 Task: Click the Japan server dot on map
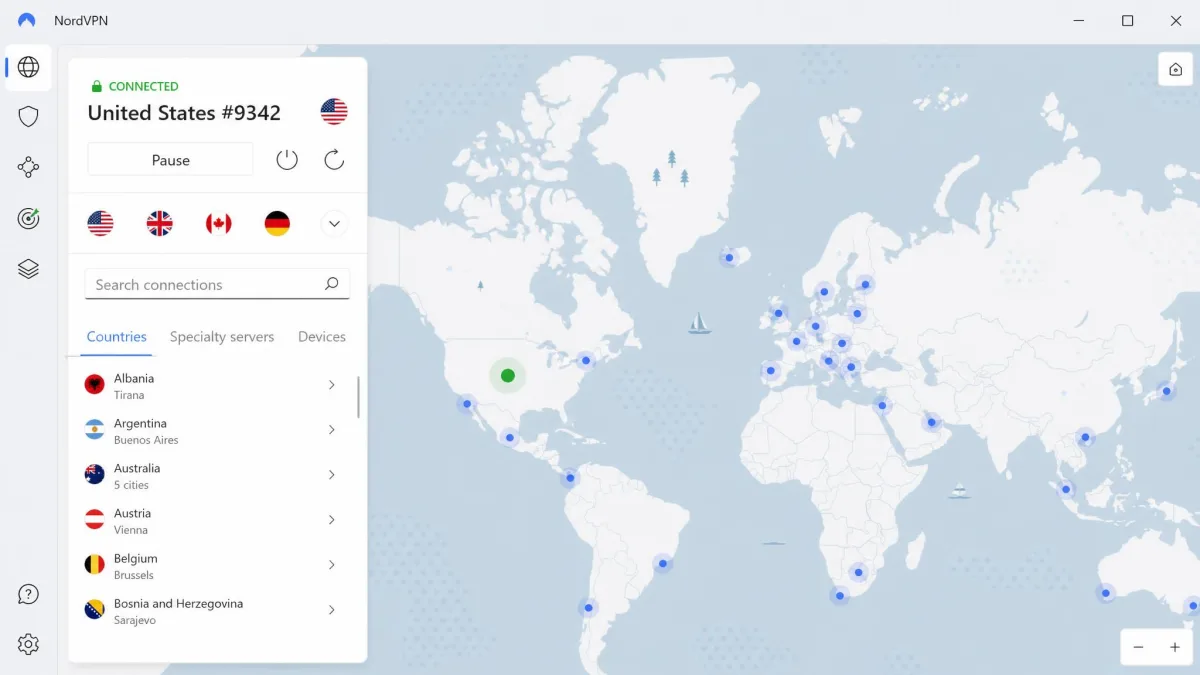point(1166,391)
